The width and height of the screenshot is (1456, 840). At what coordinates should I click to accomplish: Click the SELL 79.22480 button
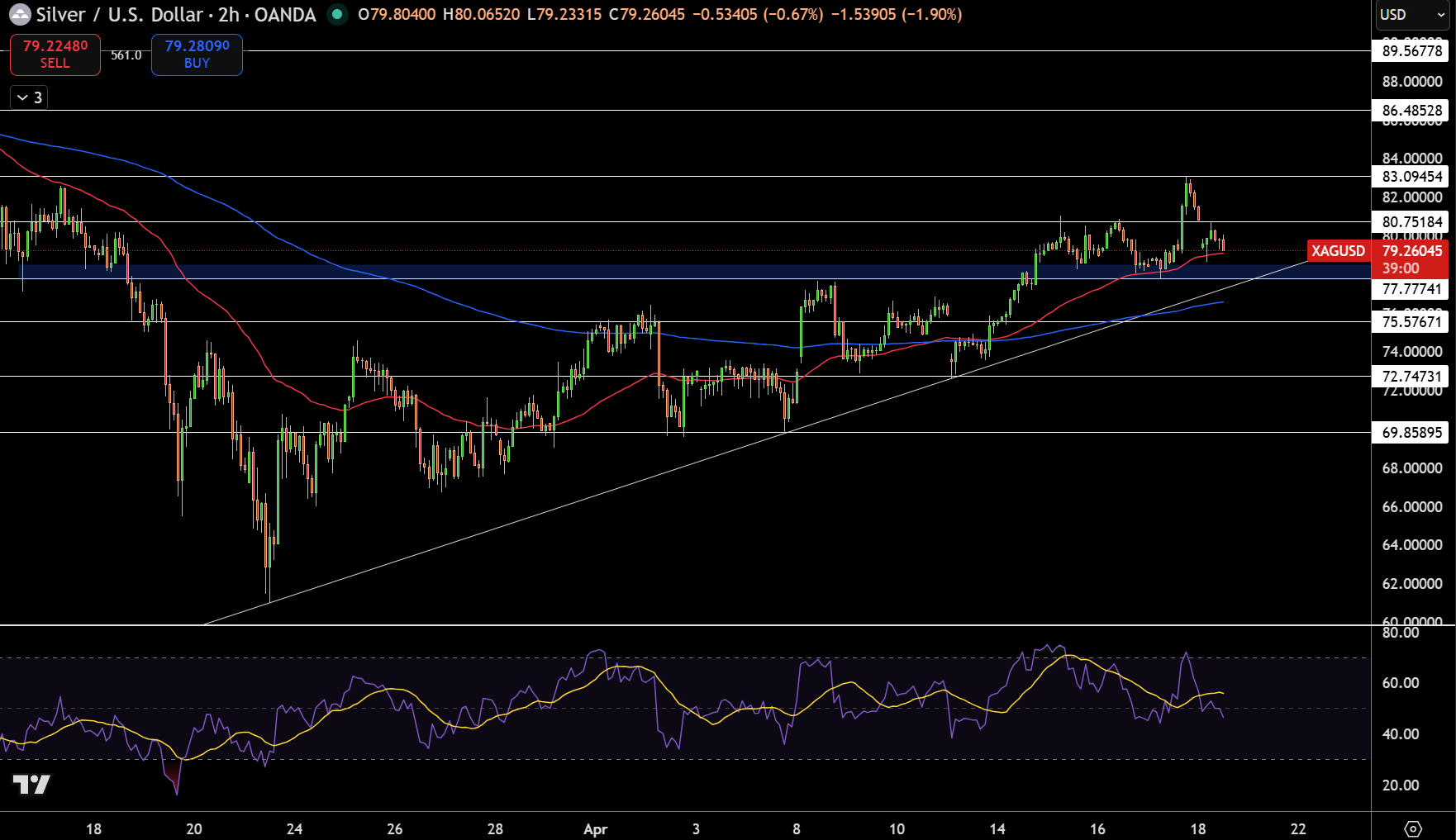pos(55,55)
